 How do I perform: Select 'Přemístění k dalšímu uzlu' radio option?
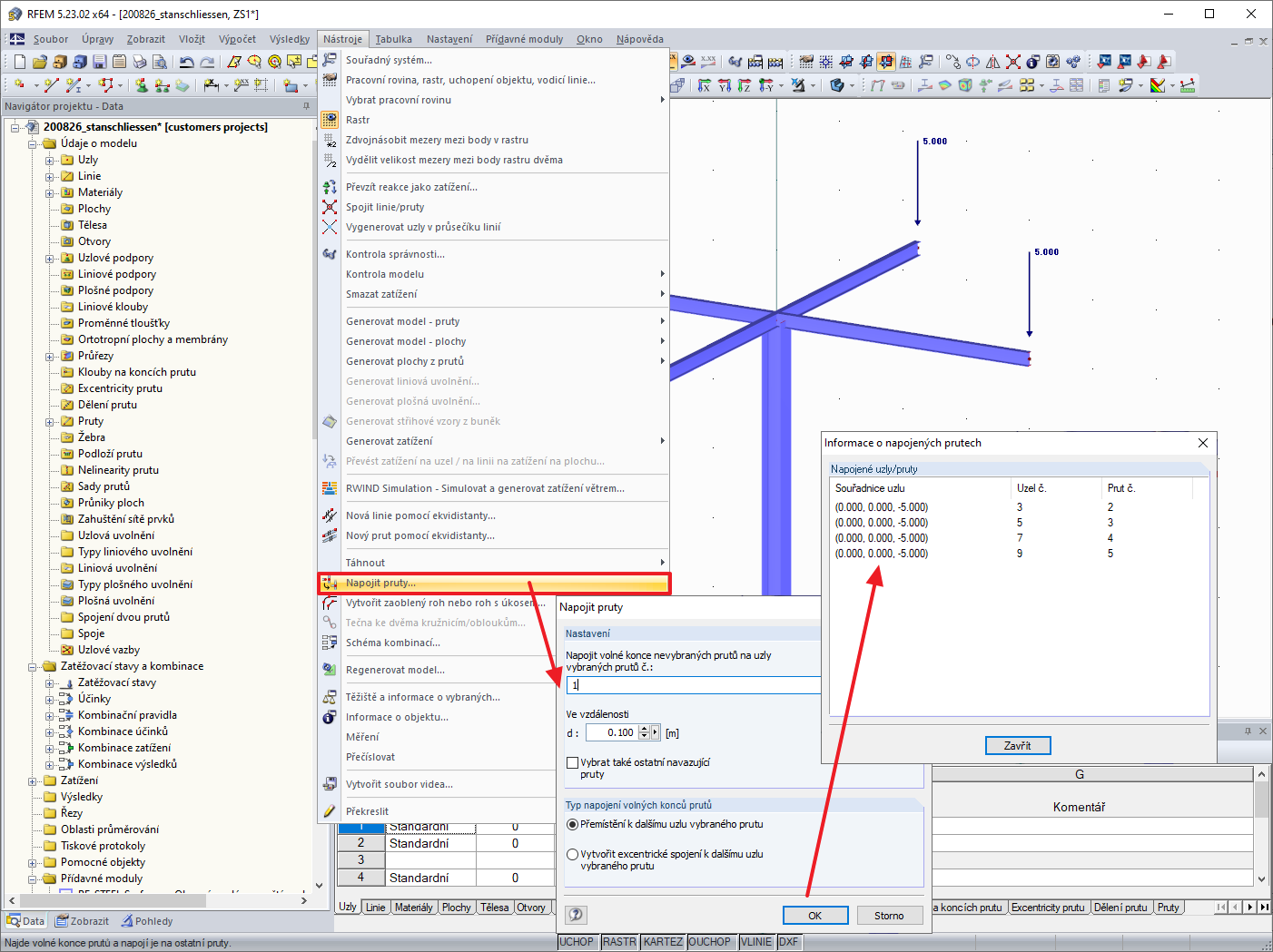[x=572, y=824]
